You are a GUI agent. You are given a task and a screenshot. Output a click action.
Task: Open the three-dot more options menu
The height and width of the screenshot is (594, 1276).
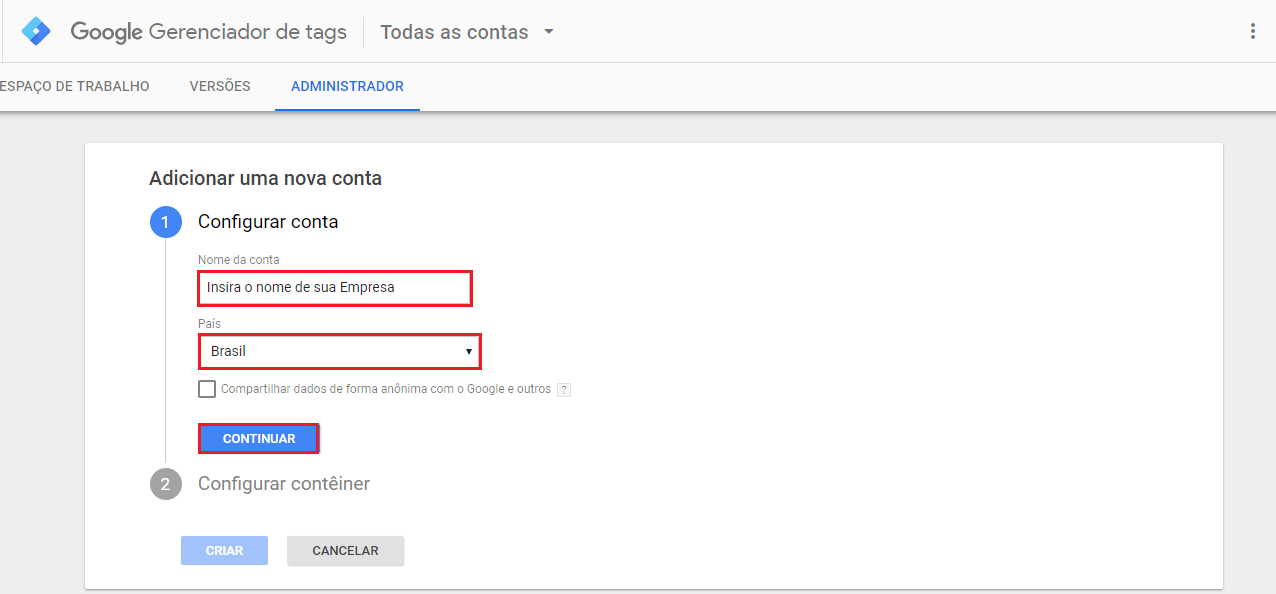1253,31
